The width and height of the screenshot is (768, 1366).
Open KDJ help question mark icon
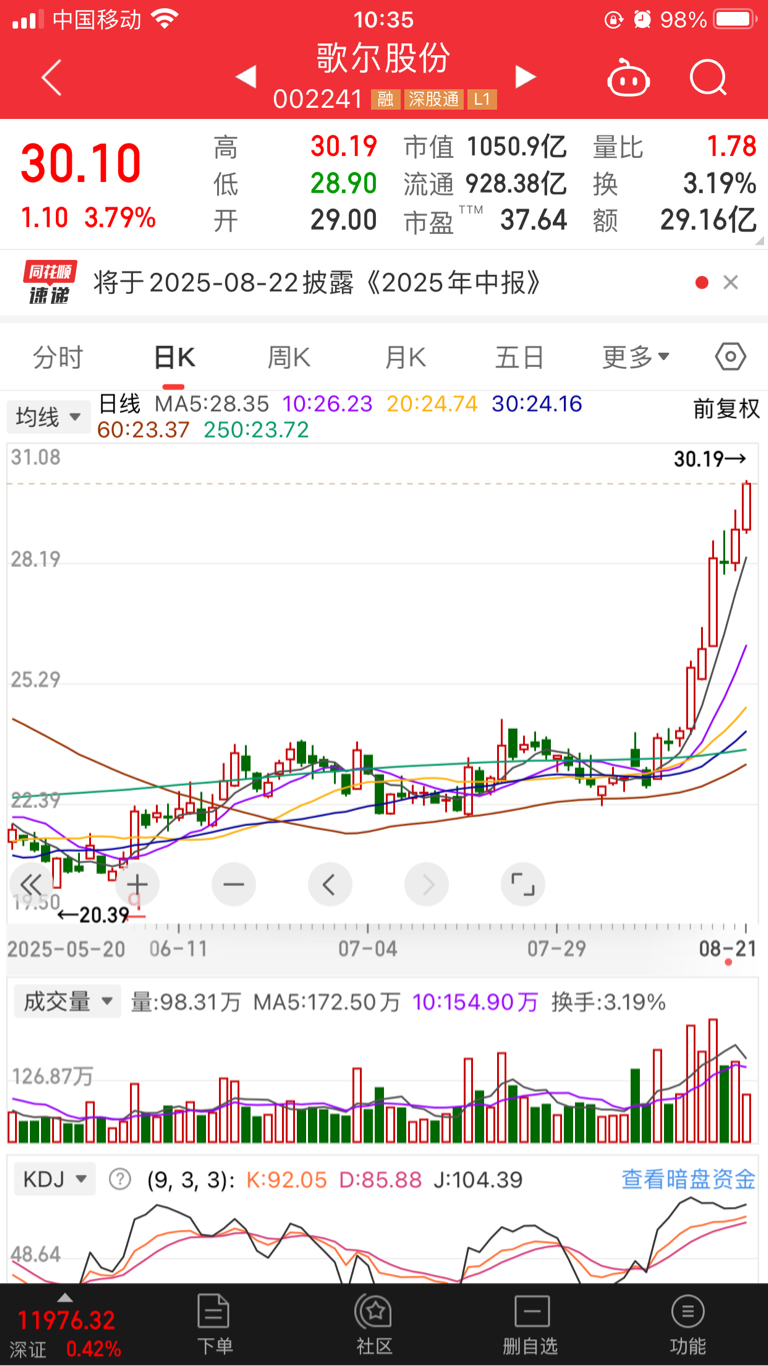click(120, 1179)
